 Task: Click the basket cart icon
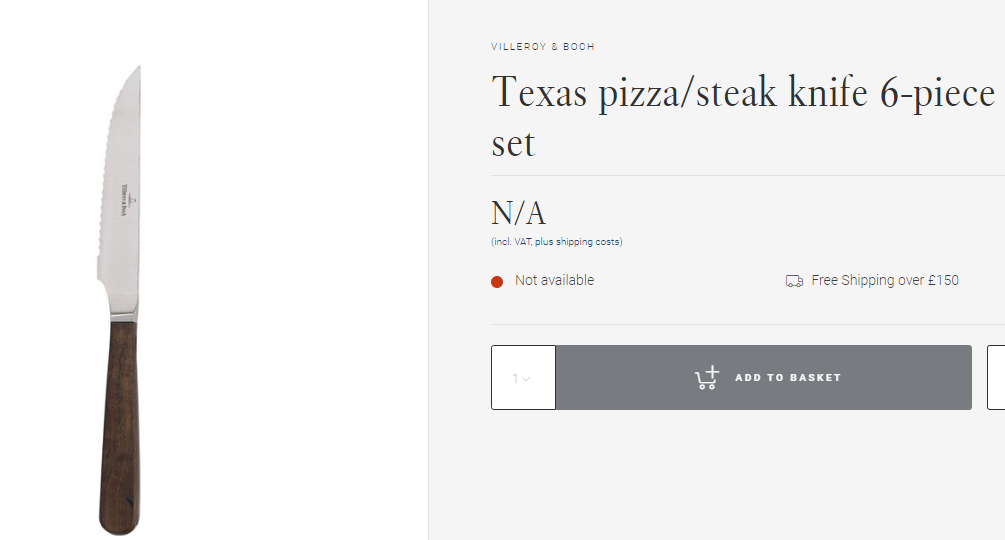click(x=707, y=378)
